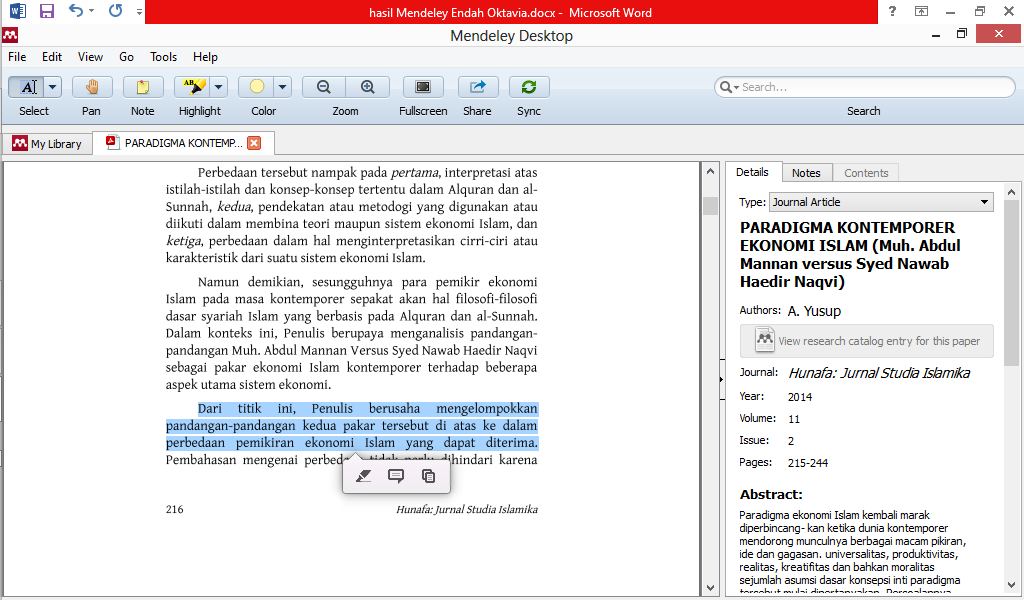Switch to the My Library tab
This screenshot has width=1024, height=600.
(47, 144)
